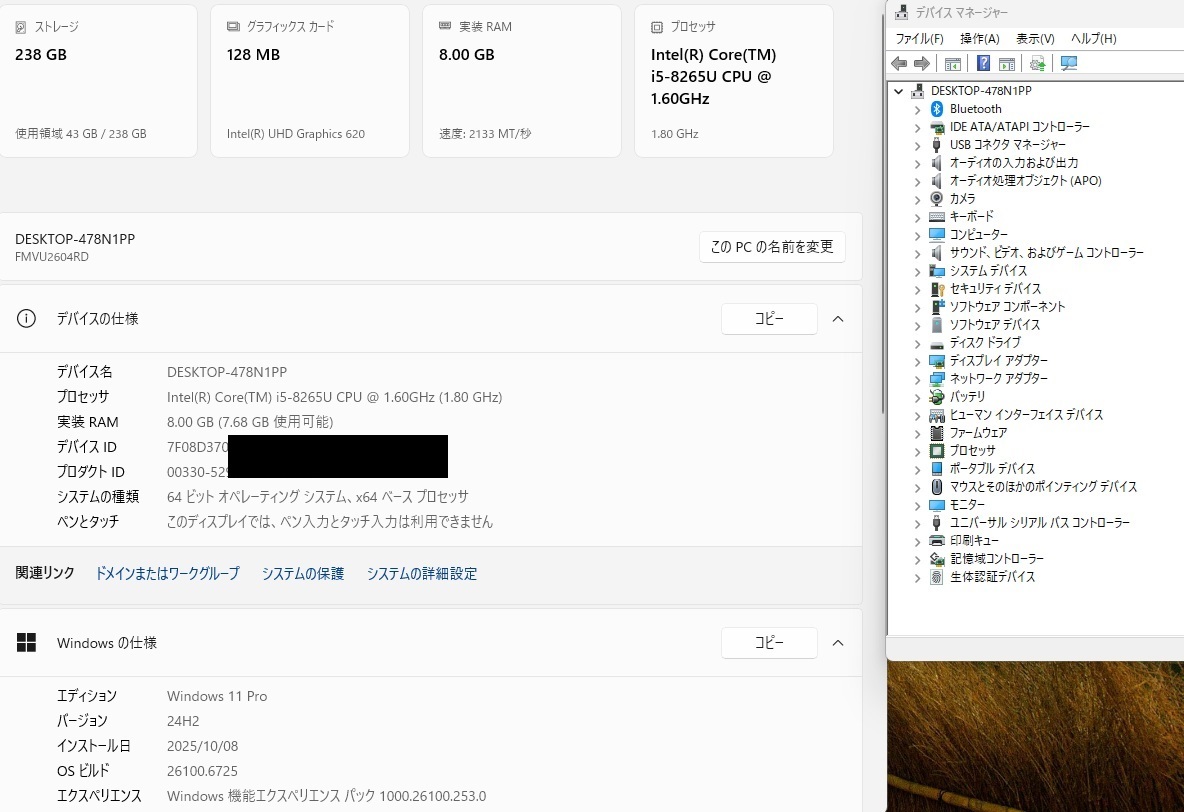Expand the オーディオの入力および出力 node
This screenshot has width=1184, height=812.
[917, 163]
